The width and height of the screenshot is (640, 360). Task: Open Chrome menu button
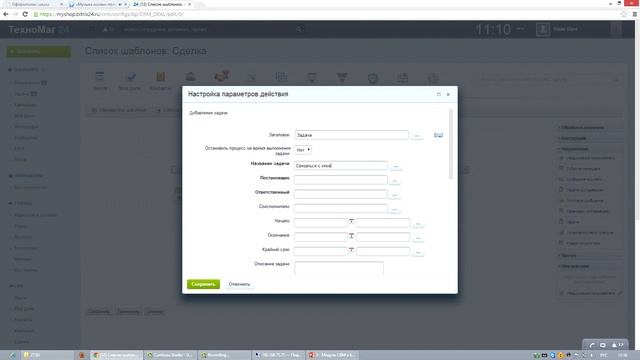(x=635, y=14)
